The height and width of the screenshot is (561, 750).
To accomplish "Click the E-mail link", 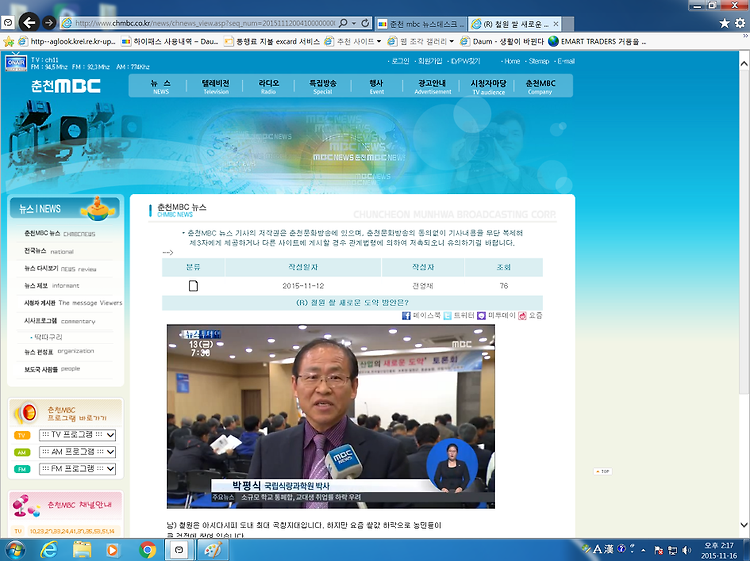I will (566, 61).
